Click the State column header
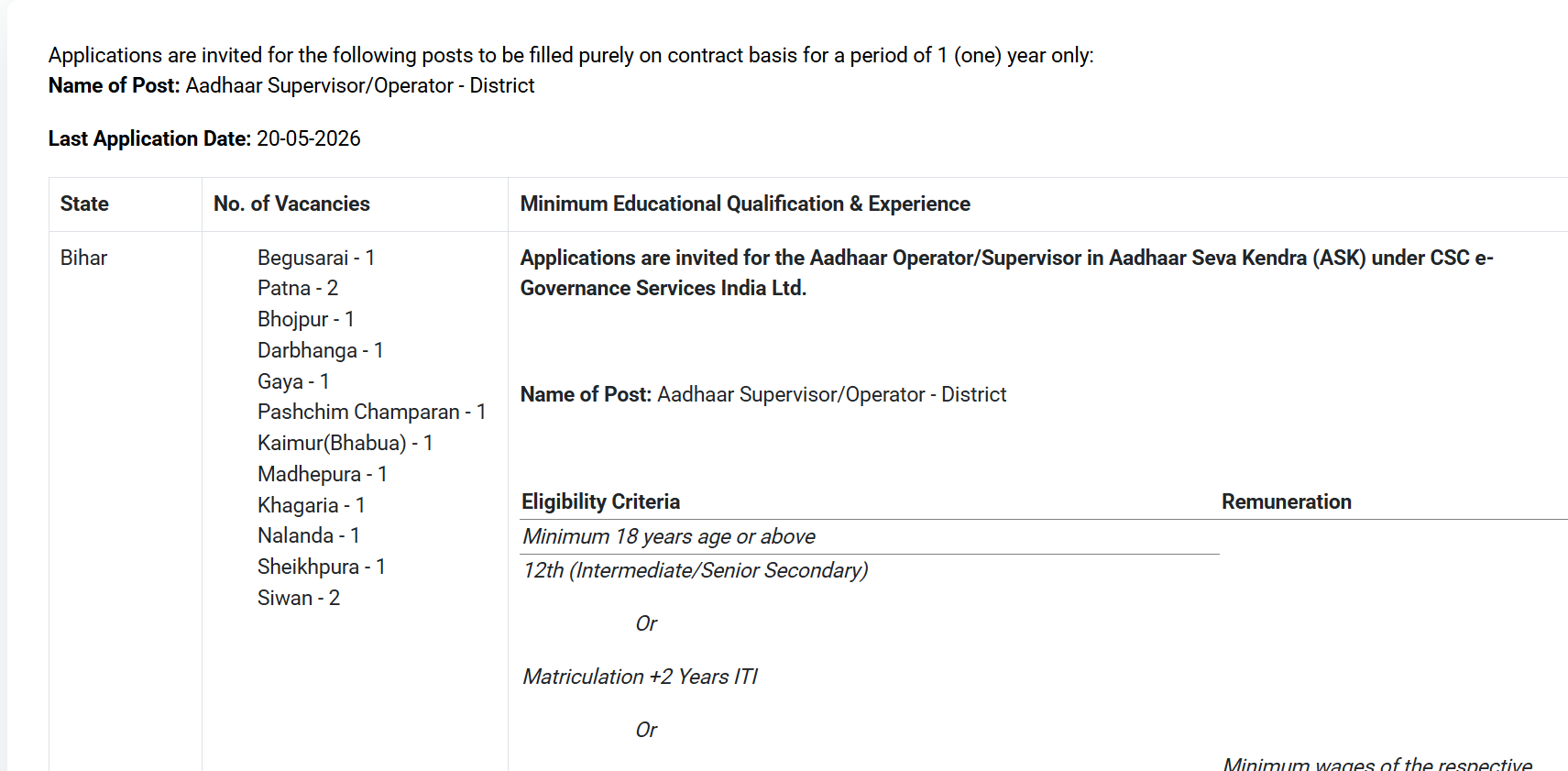The height and width of the screenshot is (771, 1568). 84,204
